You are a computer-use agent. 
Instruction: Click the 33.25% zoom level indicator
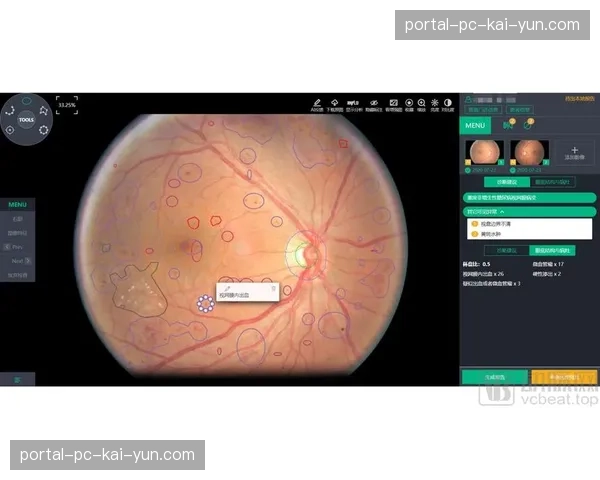tap(66, 104)
